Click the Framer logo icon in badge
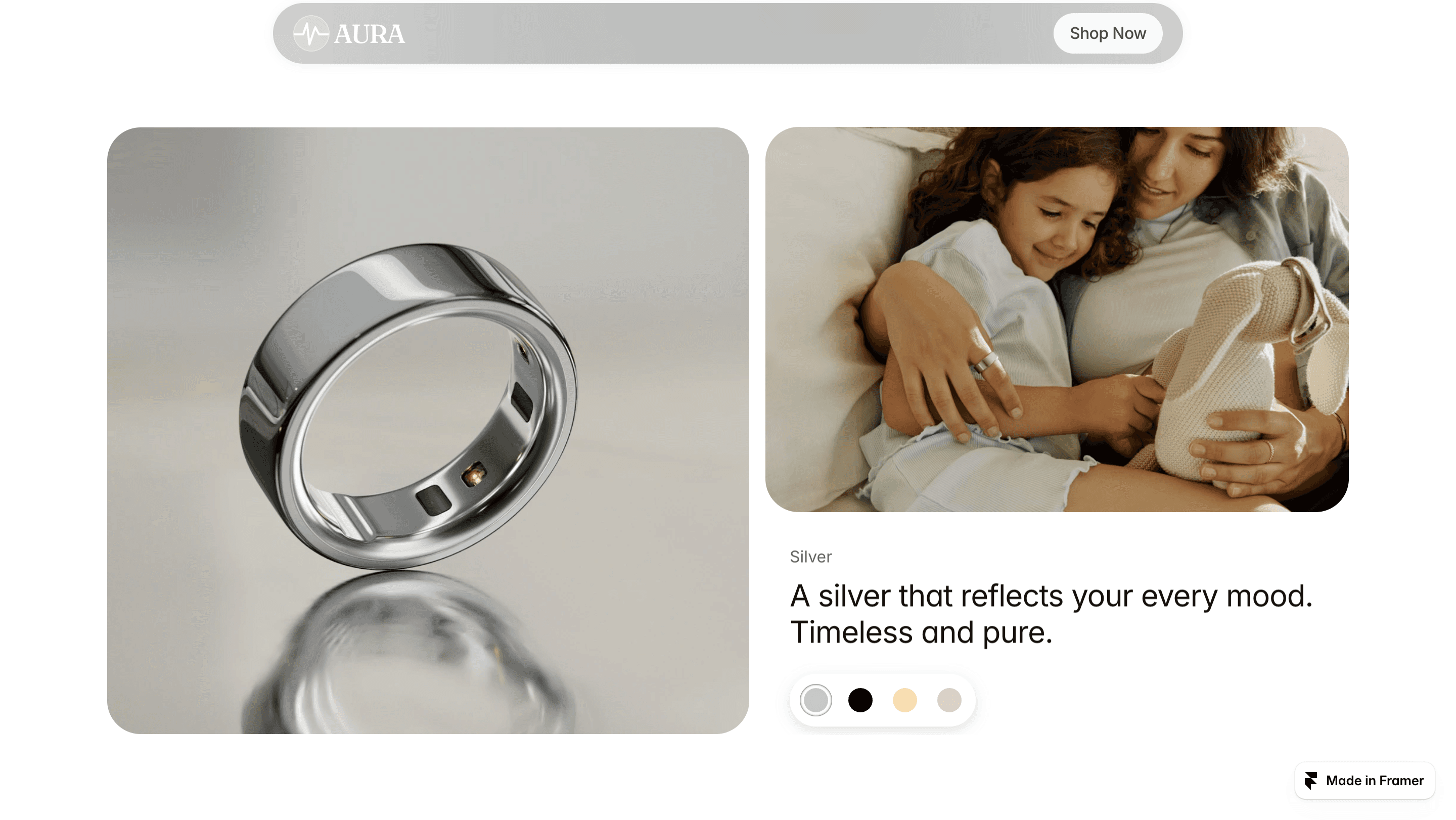Viewport: 1456px width, 820px height. pos(1311,781)
